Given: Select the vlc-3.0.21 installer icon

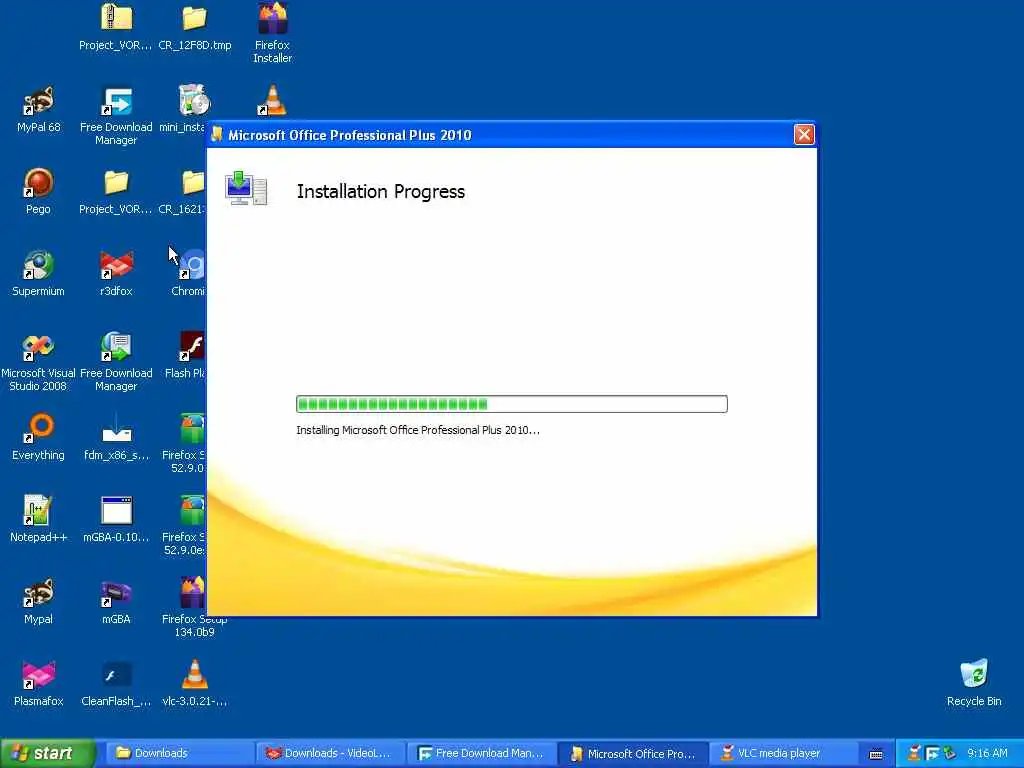Looking at the screenshot, I should (194, 675).
